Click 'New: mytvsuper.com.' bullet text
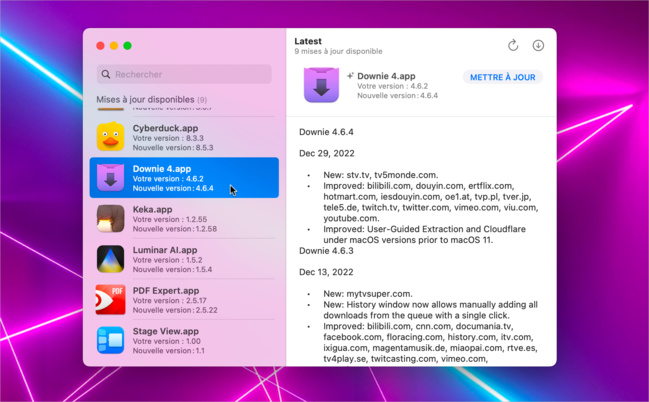 point(368,294)
